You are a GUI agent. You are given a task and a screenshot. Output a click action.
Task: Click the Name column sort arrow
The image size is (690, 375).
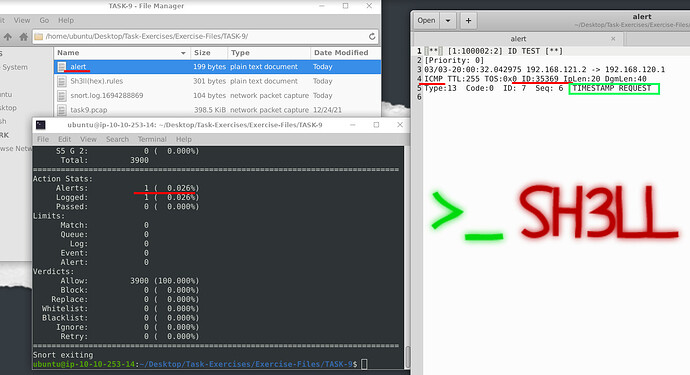(x=183, y=53)
